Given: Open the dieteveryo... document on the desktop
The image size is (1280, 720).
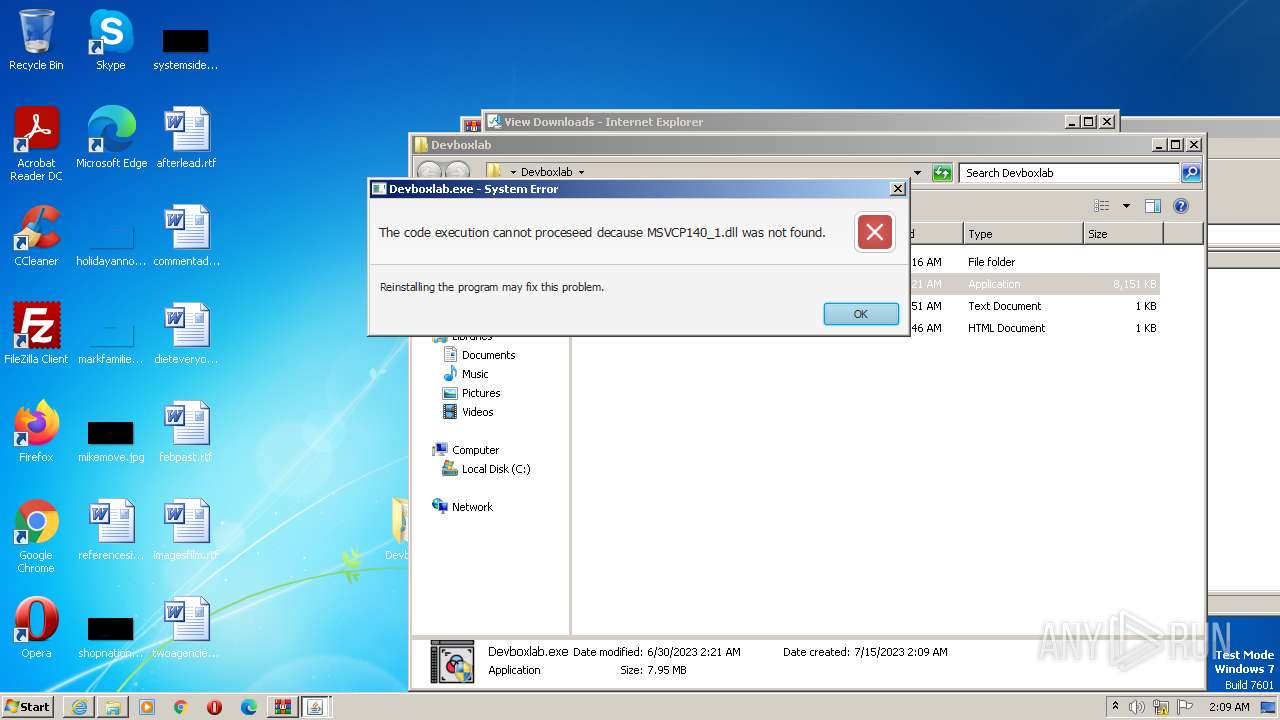Looking at the screenshot, I should [186, 334].
